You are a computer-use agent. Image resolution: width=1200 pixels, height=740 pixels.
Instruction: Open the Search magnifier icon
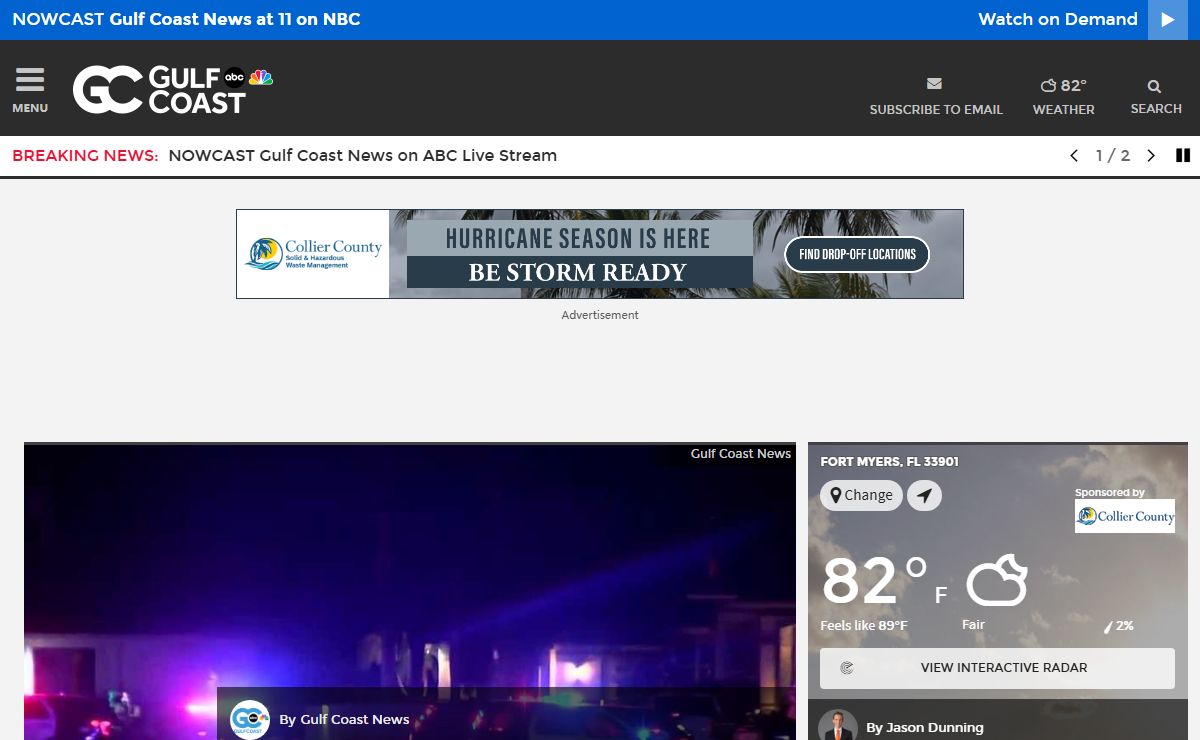pos(1155,87)
